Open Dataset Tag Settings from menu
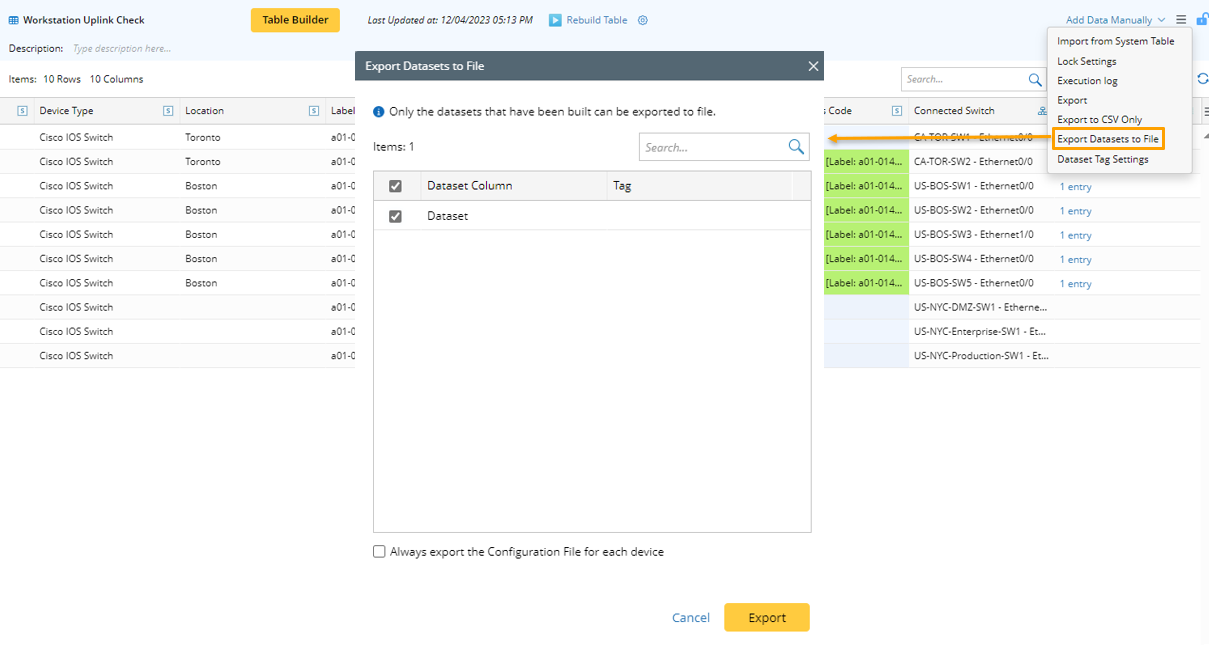The height and width of the screenshot is (645, 1209). (1102, 159)
